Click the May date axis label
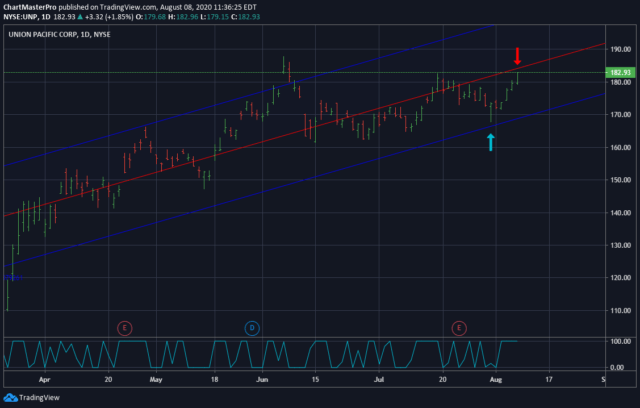640x408 pixels. tap(156, 379)
